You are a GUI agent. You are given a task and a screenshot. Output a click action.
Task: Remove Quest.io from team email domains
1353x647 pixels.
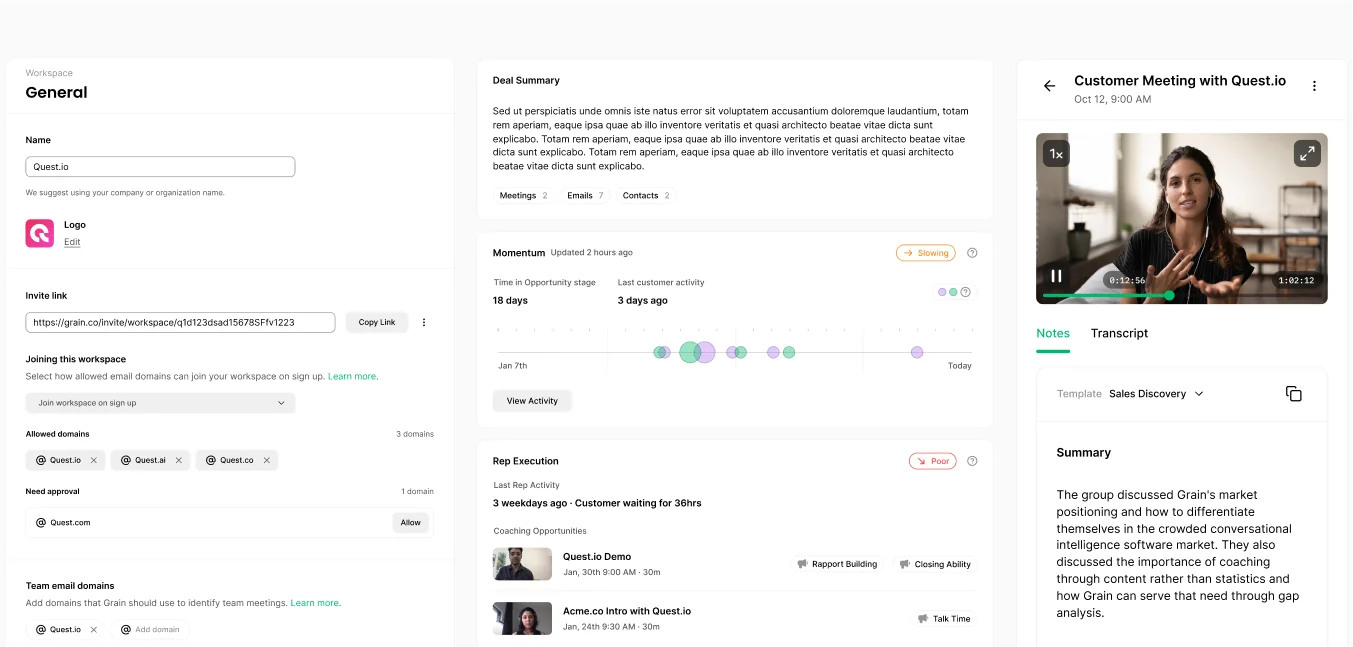coord(94,630)
